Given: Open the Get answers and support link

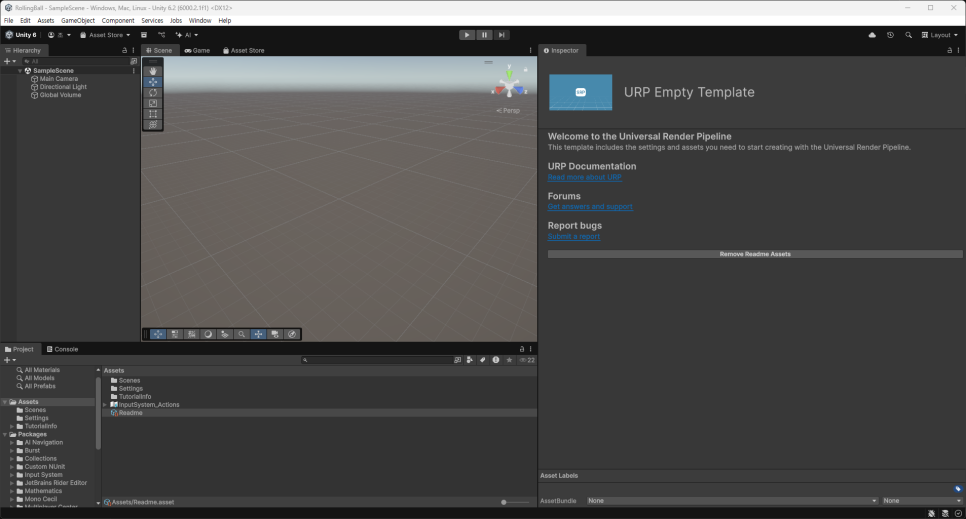Looking at the screenshot, I should 590,207.
